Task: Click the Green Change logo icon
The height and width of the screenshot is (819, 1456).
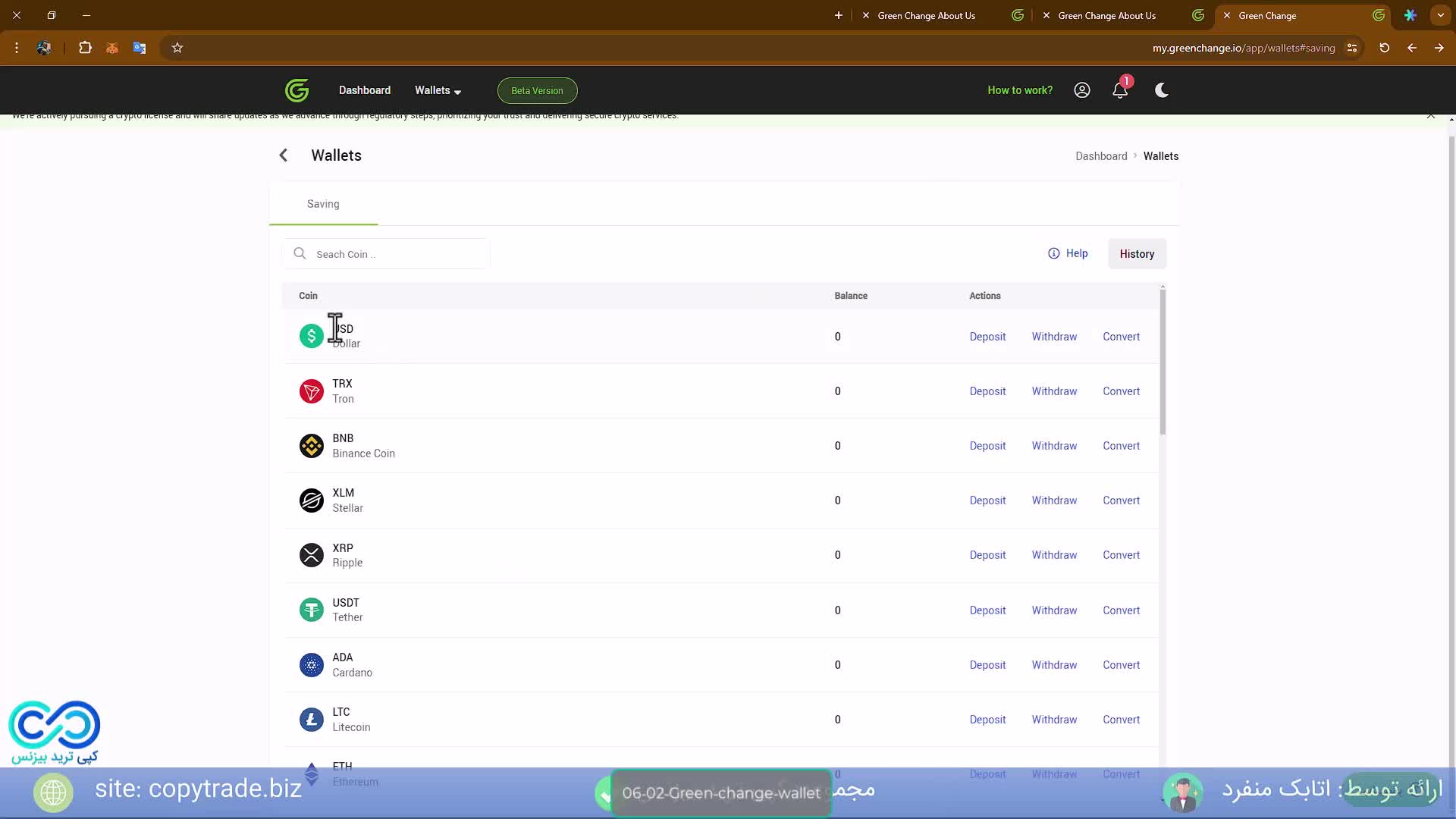Action: (x=297, y=90)
